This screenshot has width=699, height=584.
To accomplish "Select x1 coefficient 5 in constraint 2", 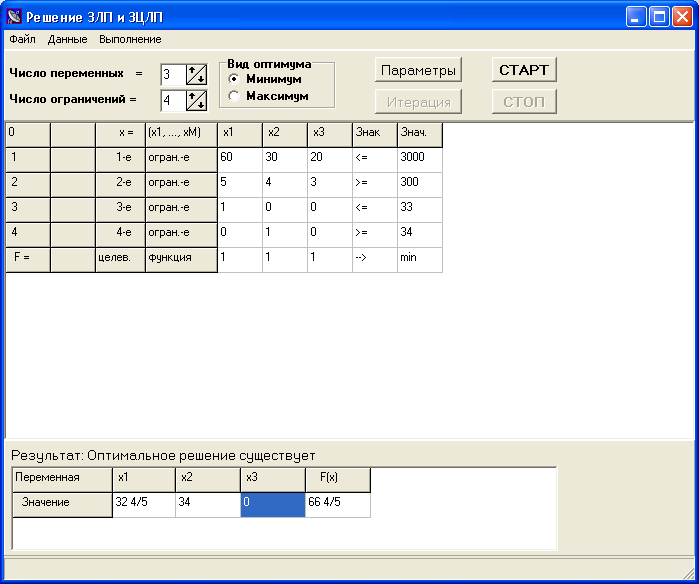I will tap(240, 185).
